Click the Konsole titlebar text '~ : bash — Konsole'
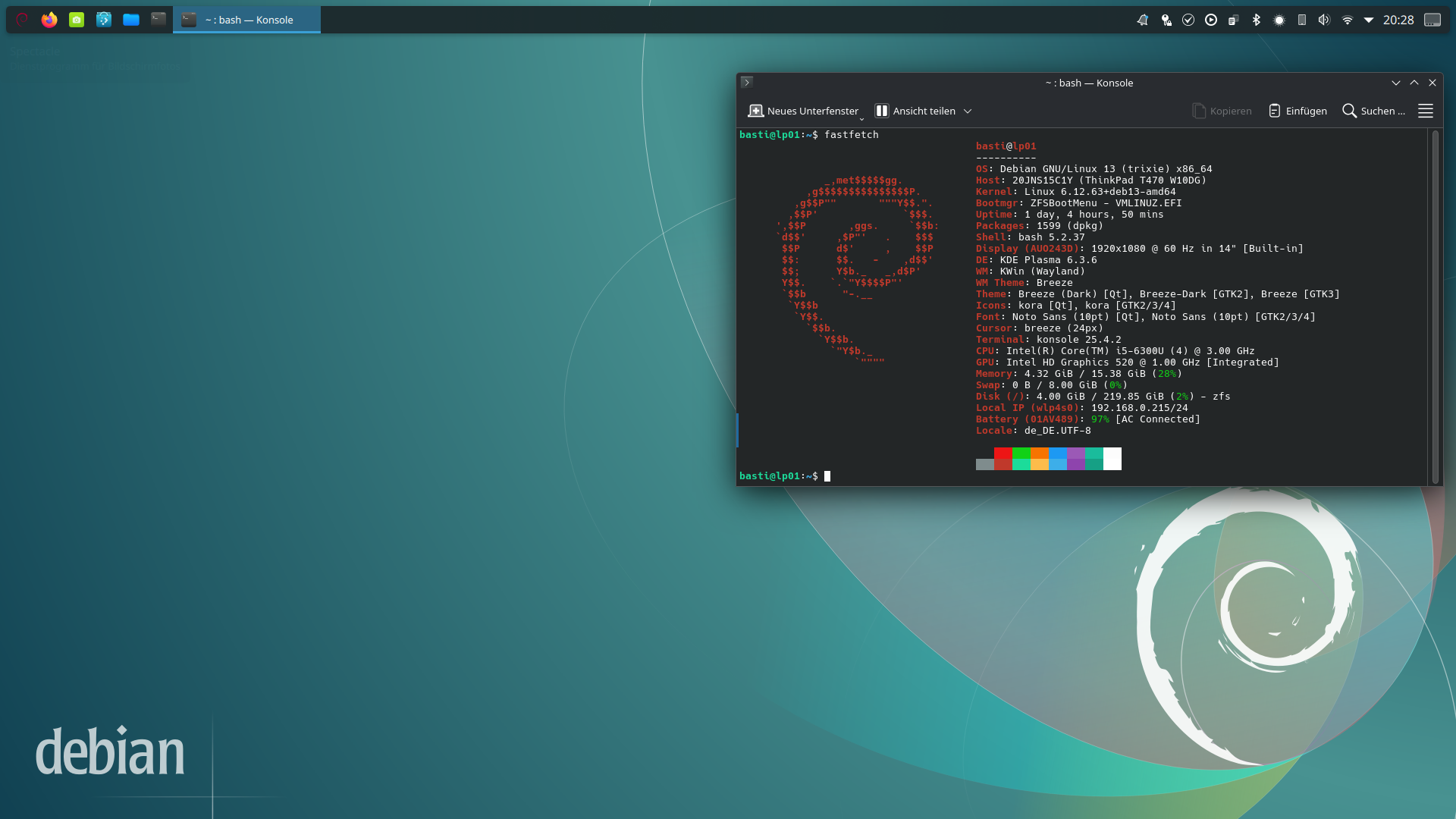Viewport: 1456px width, 819px height. click(x=1089, y=83)
